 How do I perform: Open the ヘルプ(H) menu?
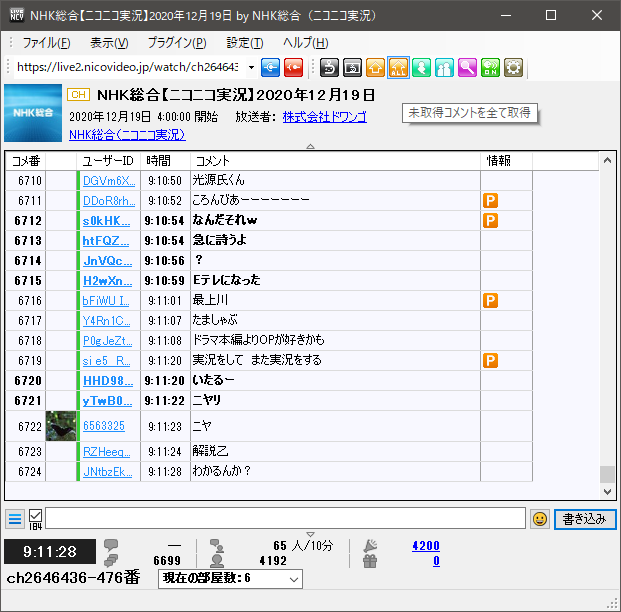coord(305,43)
